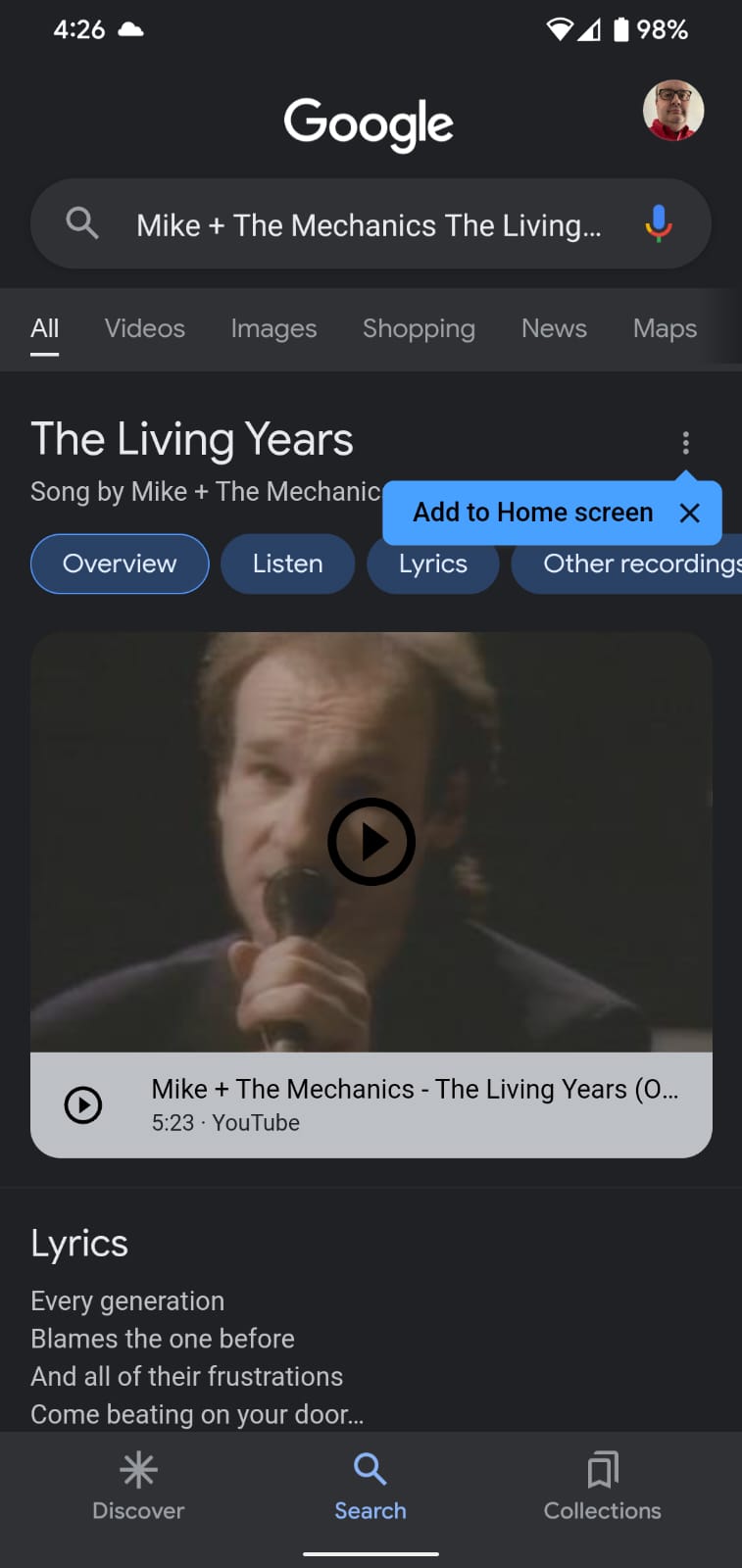Tap the voice search microphone icon

pos(659,223)
